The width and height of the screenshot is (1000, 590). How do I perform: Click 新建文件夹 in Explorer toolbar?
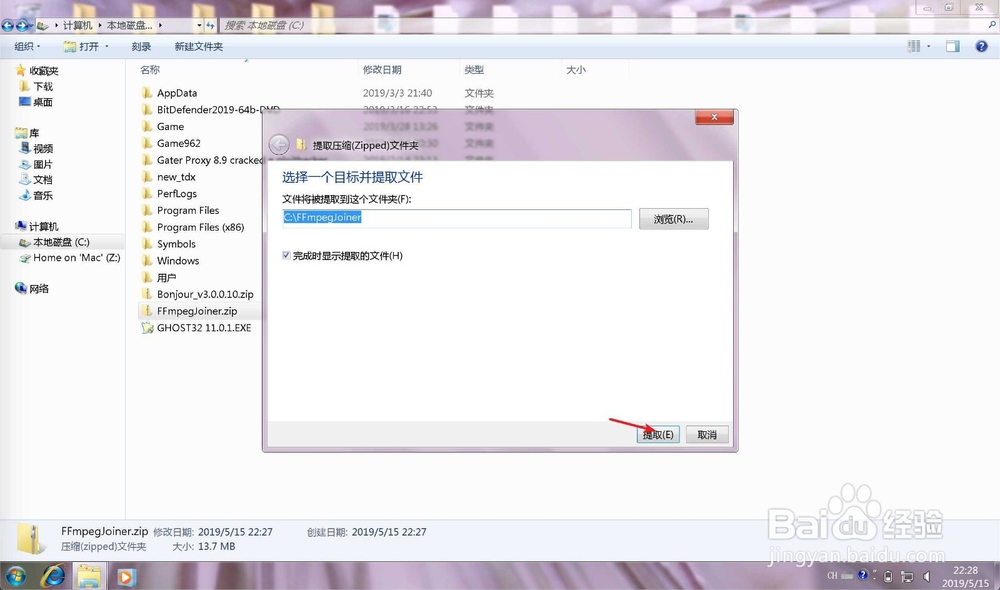(199, 47)
